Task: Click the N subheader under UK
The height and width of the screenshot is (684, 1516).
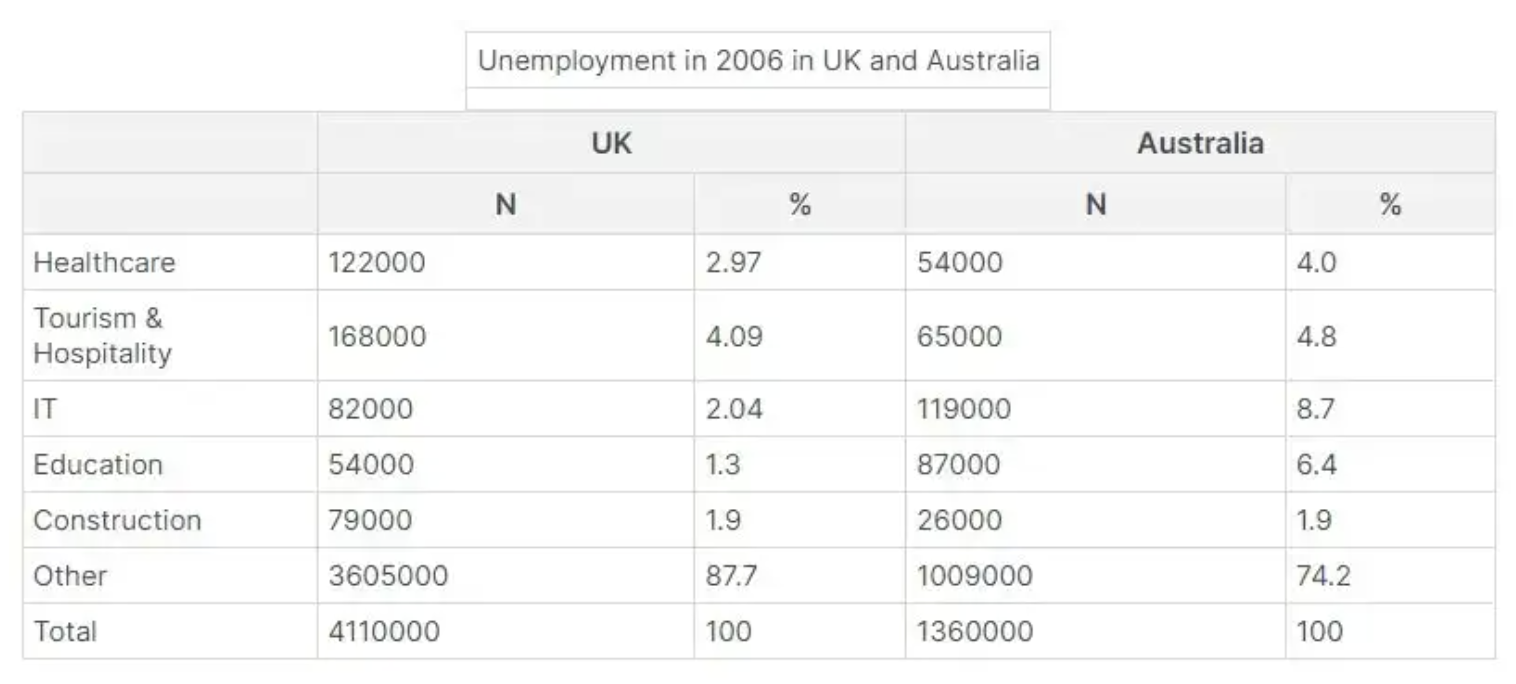Action: coord(505,205)
